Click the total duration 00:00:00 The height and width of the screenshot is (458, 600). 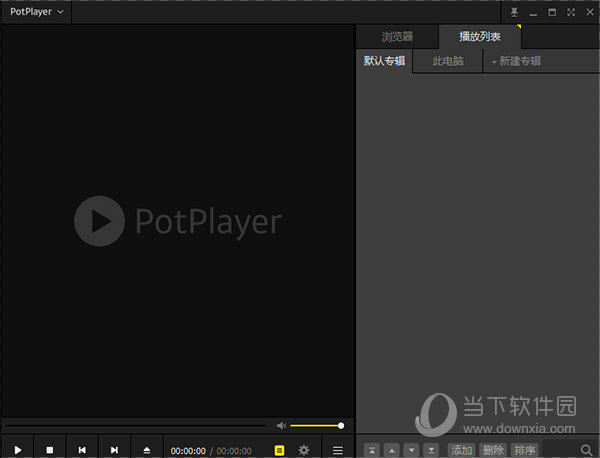234,451
